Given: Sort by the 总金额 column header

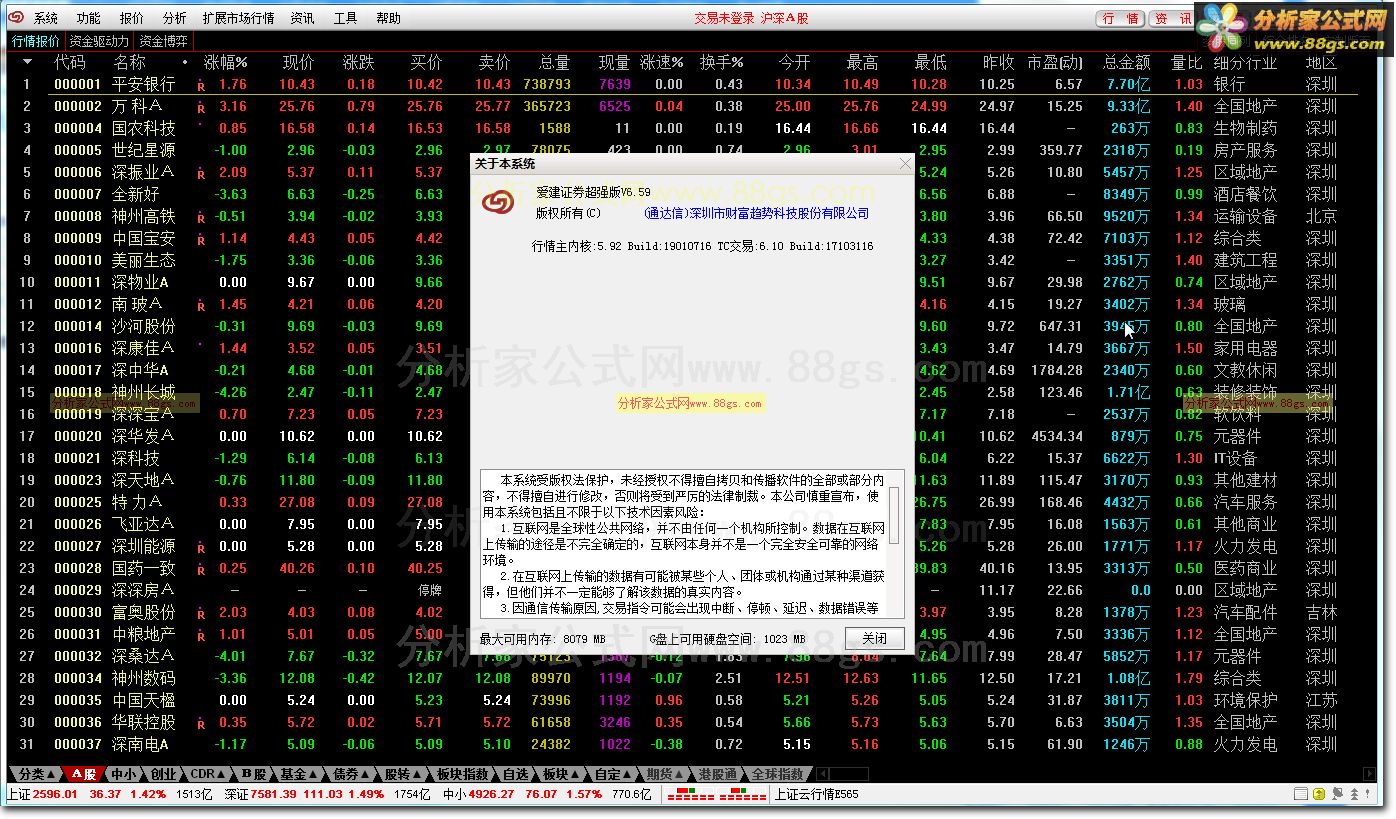Looking at the screenshot, I should (x=1126, y=63).
